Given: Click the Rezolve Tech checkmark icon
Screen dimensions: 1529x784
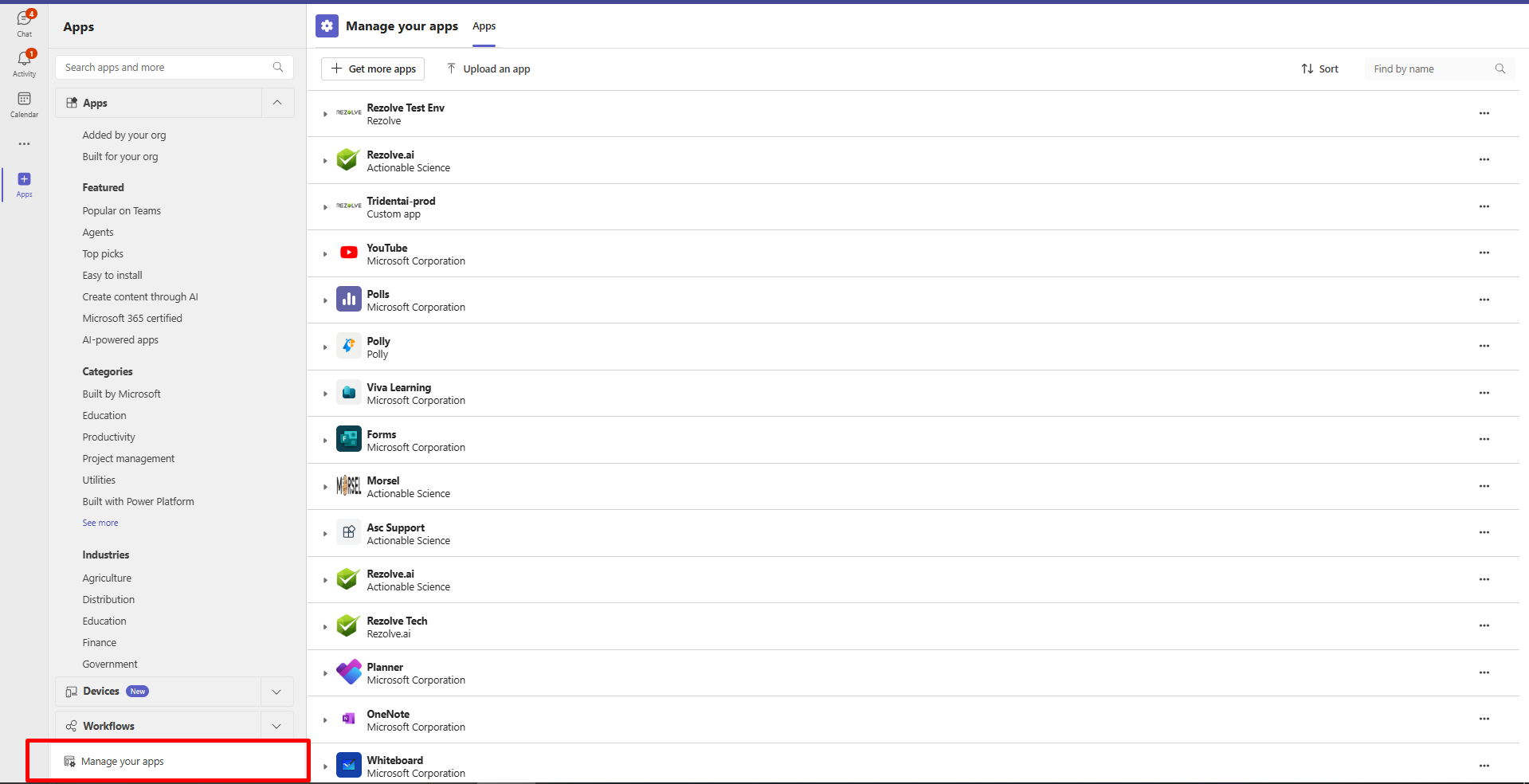Looking at the screenshot, I should click(349, 626).
